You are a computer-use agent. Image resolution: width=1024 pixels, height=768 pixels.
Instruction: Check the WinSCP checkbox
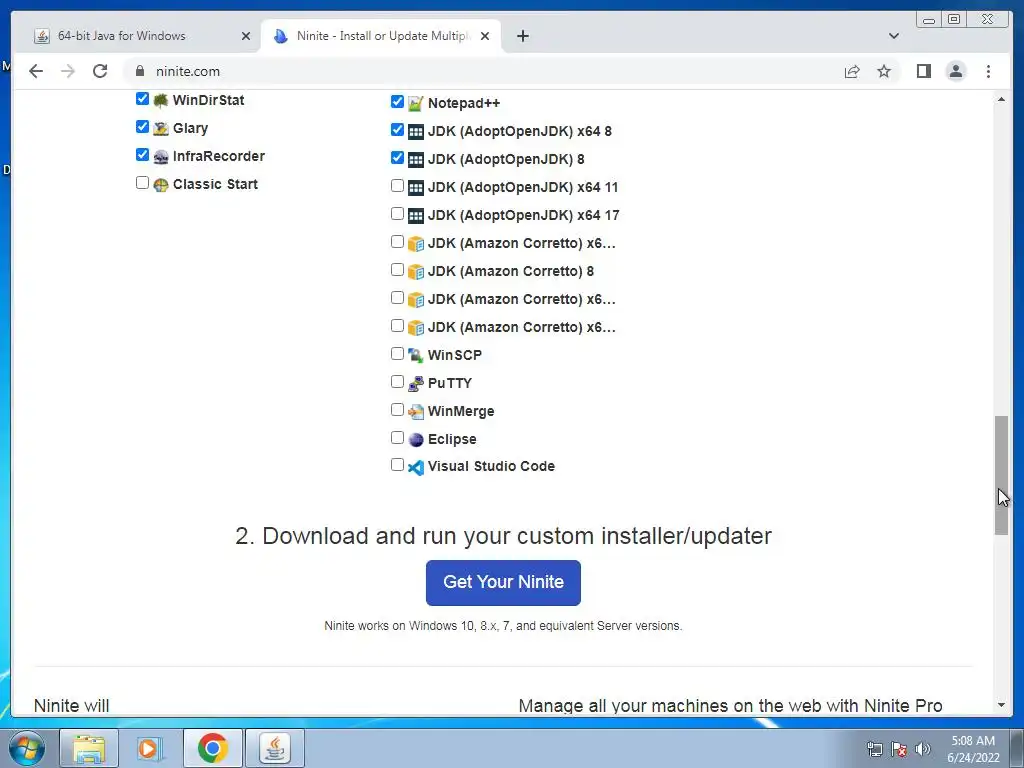[x=397, y=354]
